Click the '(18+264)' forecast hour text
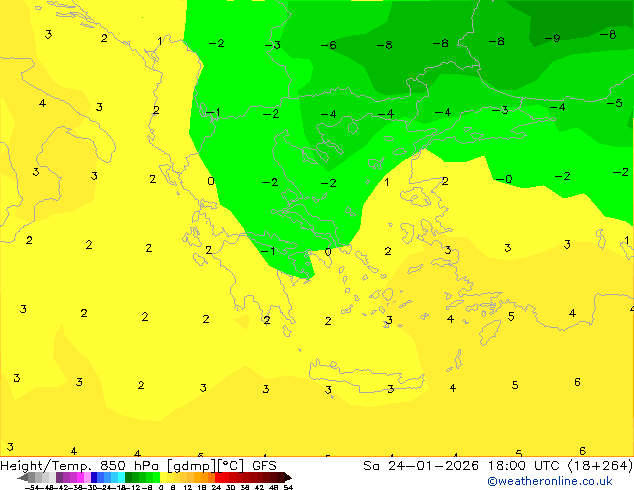 coord(600,466)
